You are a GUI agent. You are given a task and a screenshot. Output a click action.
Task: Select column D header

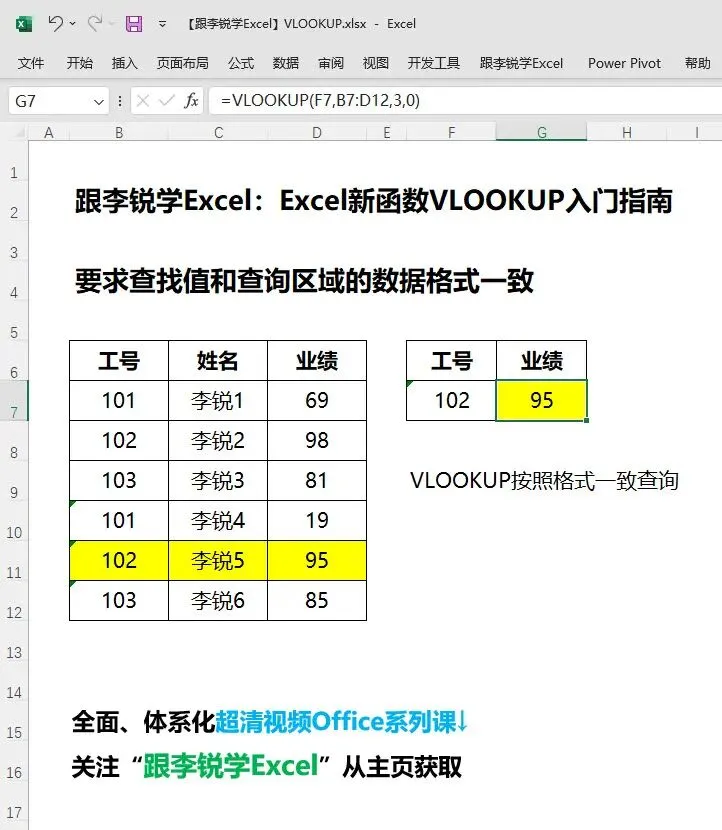pyautogui.click(x=317, y=132)
